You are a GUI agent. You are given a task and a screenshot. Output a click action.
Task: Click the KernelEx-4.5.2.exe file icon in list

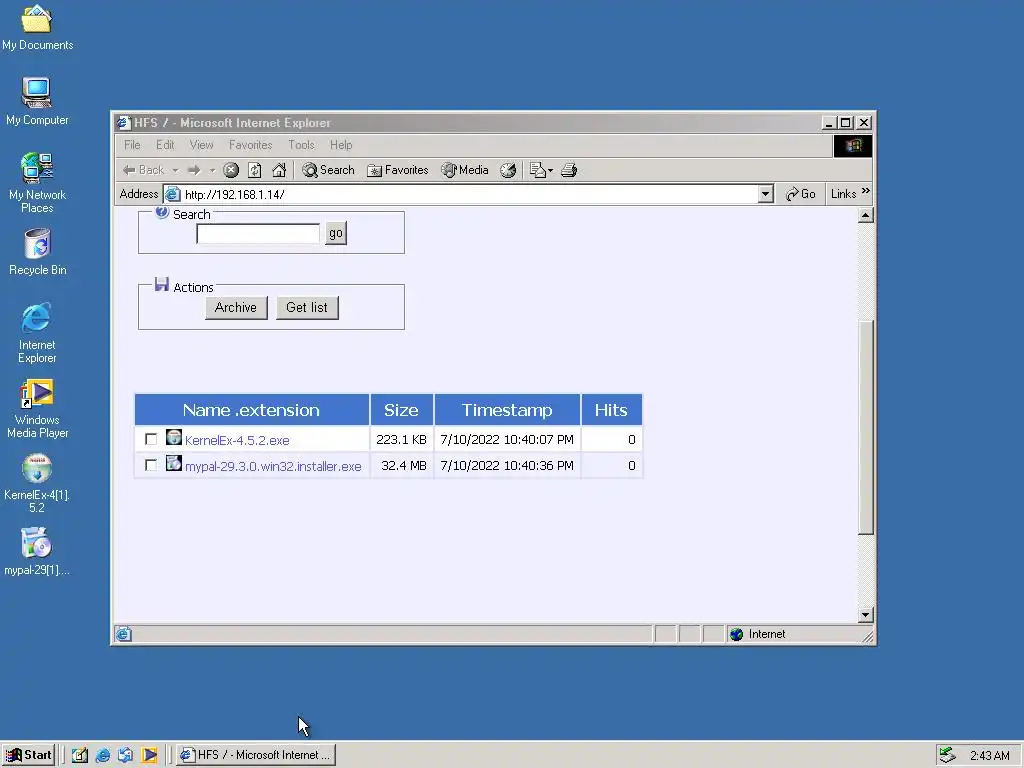174,437
